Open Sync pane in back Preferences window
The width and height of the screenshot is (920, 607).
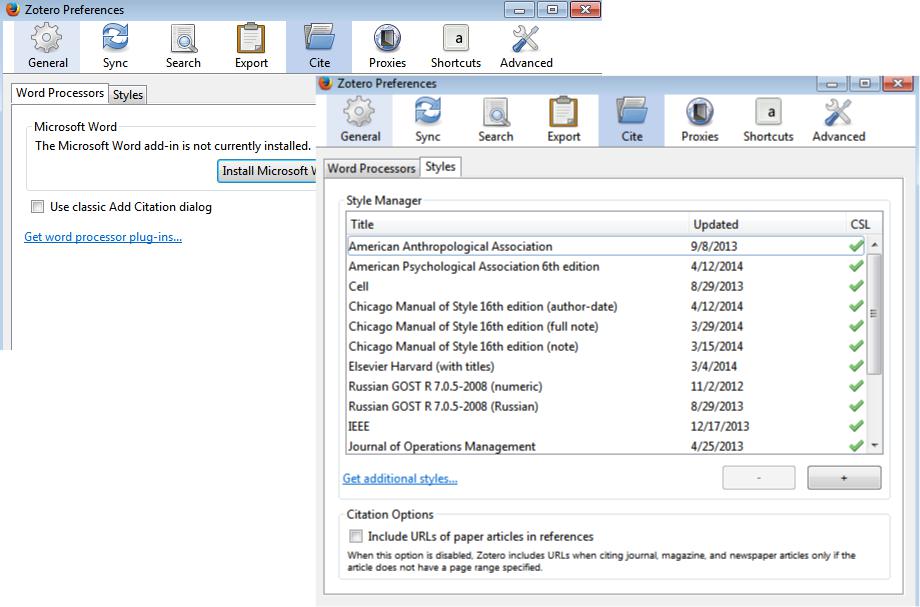tap(115, 47)
